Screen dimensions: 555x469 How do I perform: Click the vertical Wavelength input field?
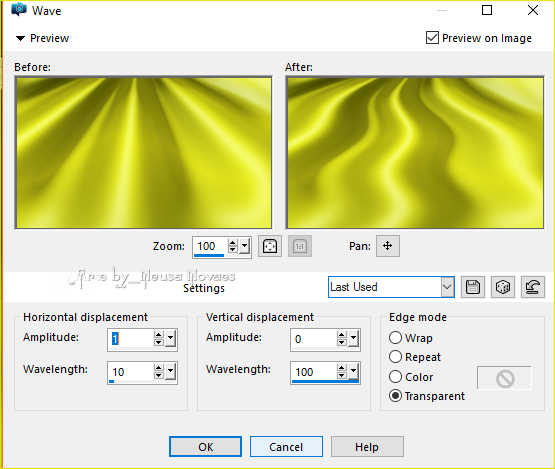pos(313,372)
